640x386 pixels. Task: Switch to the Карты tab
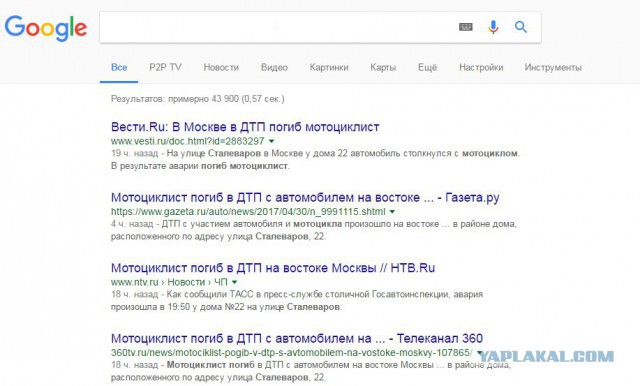click(x=383, y=67)
